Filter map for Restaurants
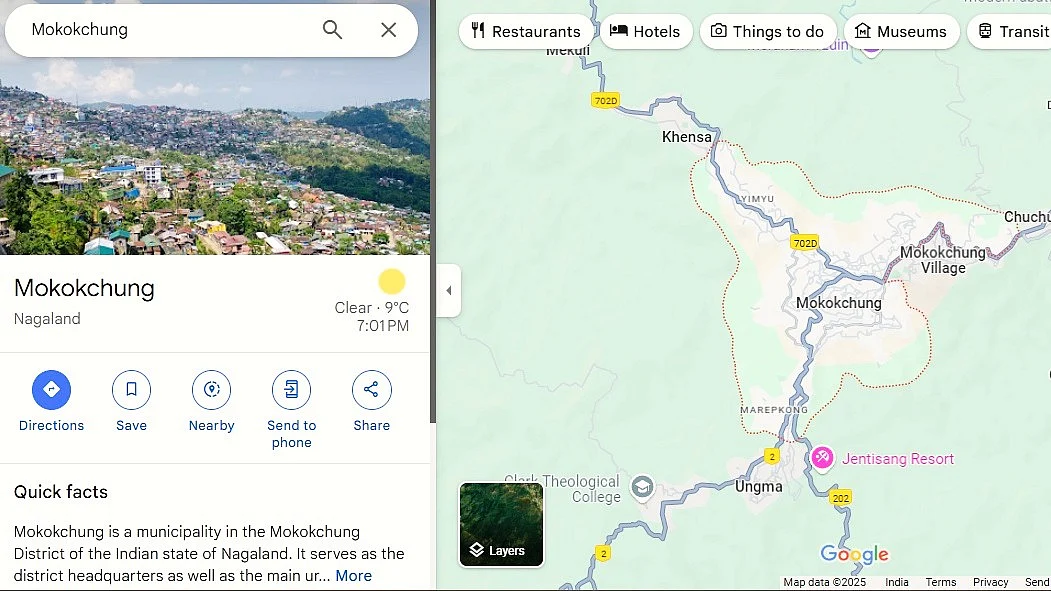 [x=526, y=31]
